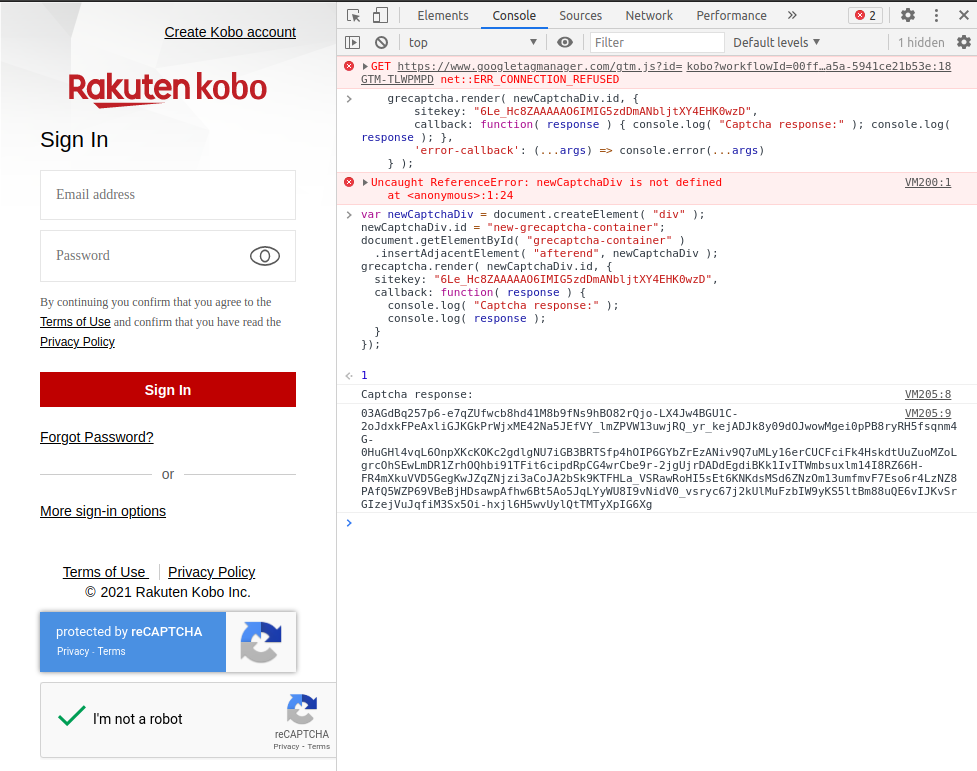
Task: Open footer Terms of Use link
Action: pyautogui.click(x=105, y=572)
